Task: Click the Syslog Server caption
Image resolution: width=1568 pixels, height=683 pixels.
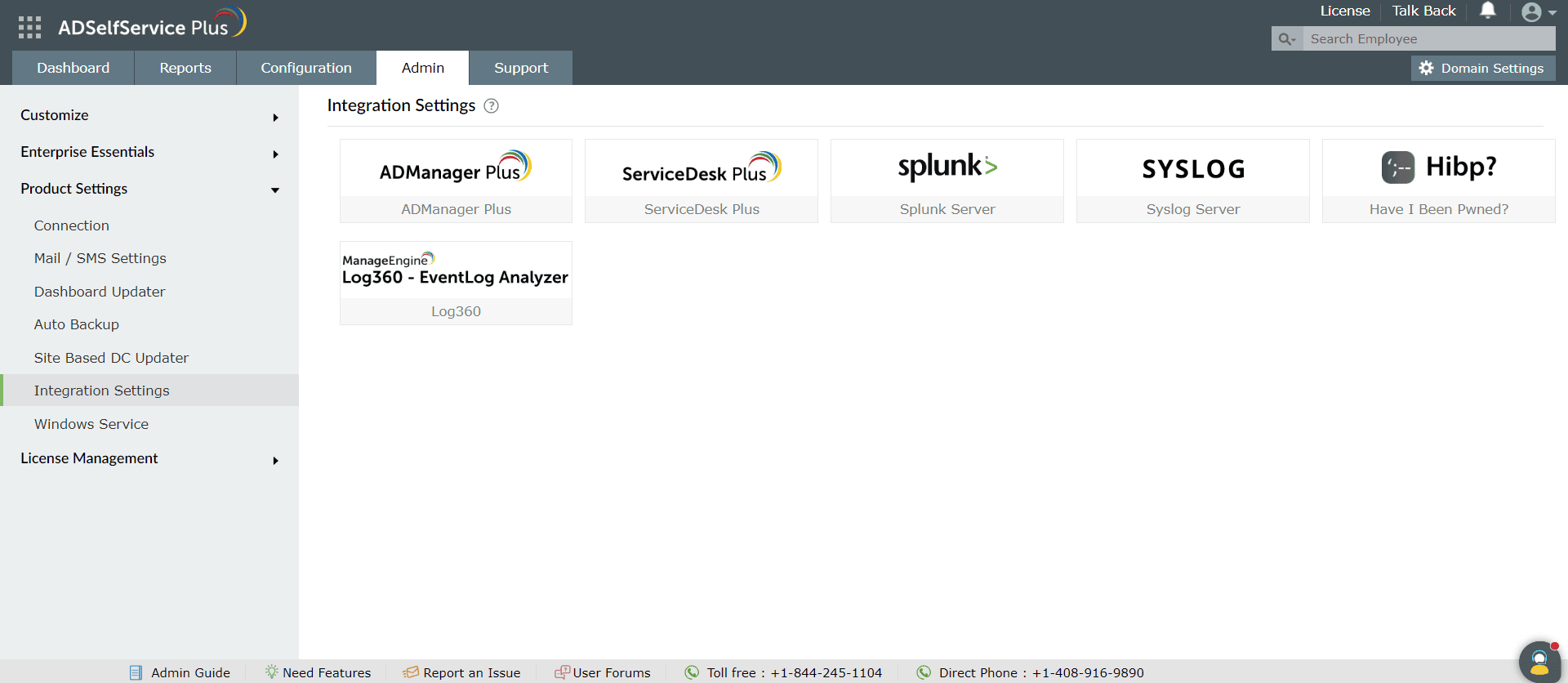Action: click(1193, 209)
